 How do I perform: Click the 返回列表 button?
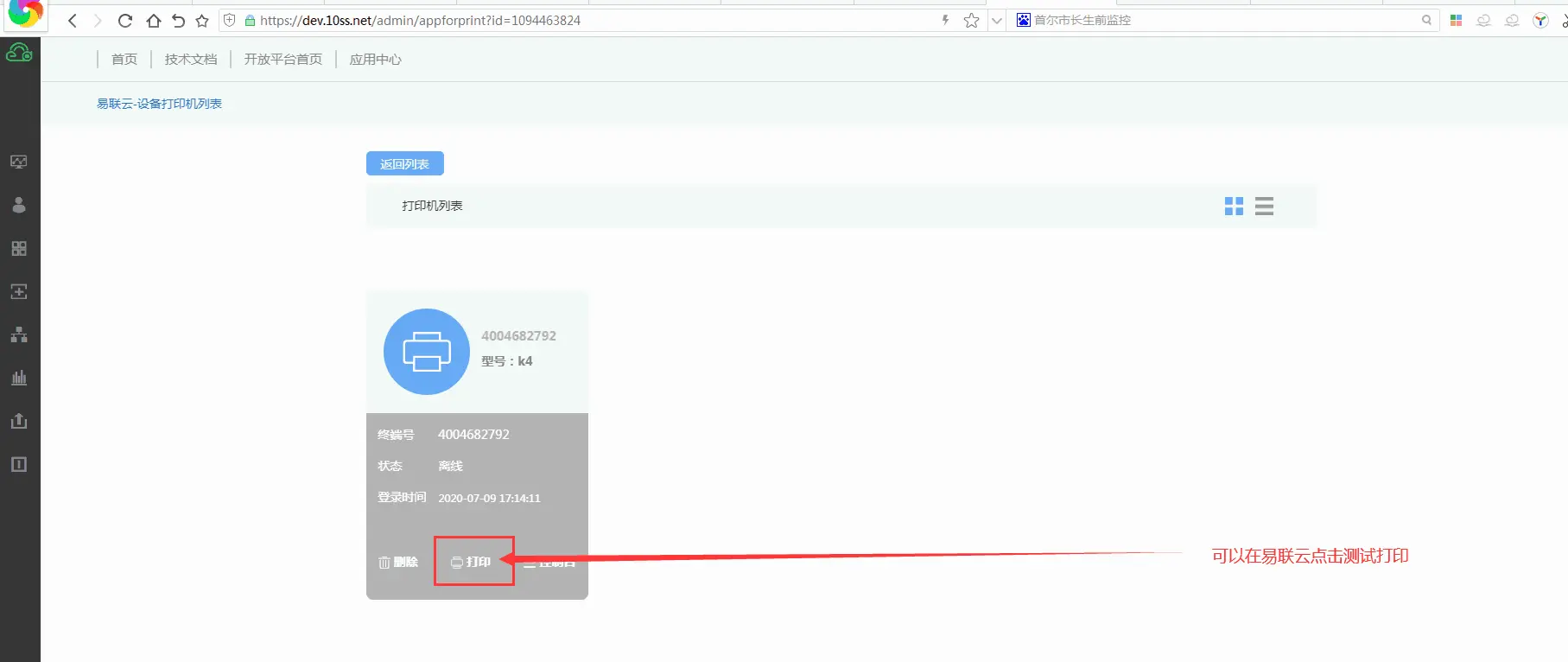click(404, 163)
